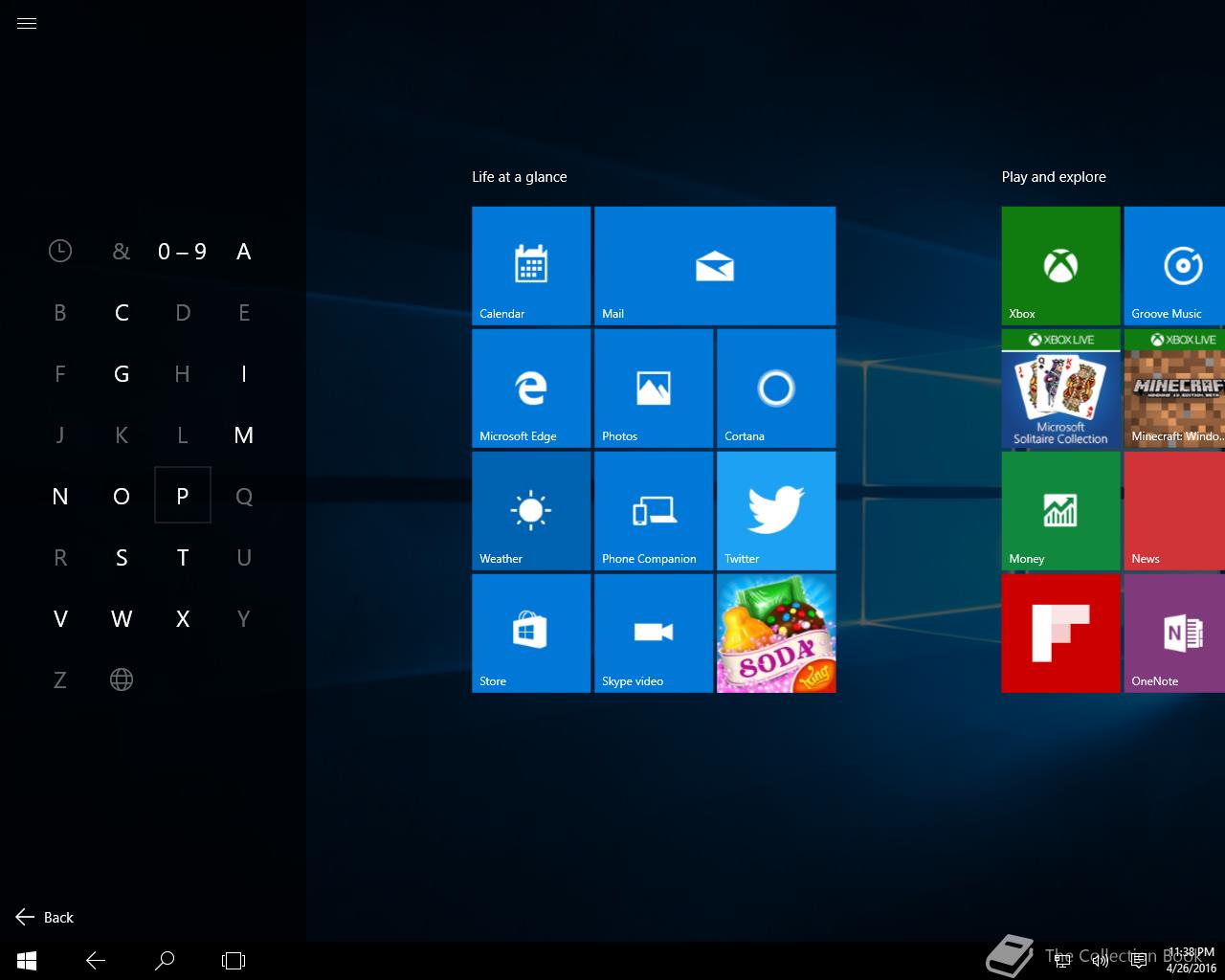Open the Store tile
The height and width of the screenshot is (980, 1225).
tap(531, 634)
